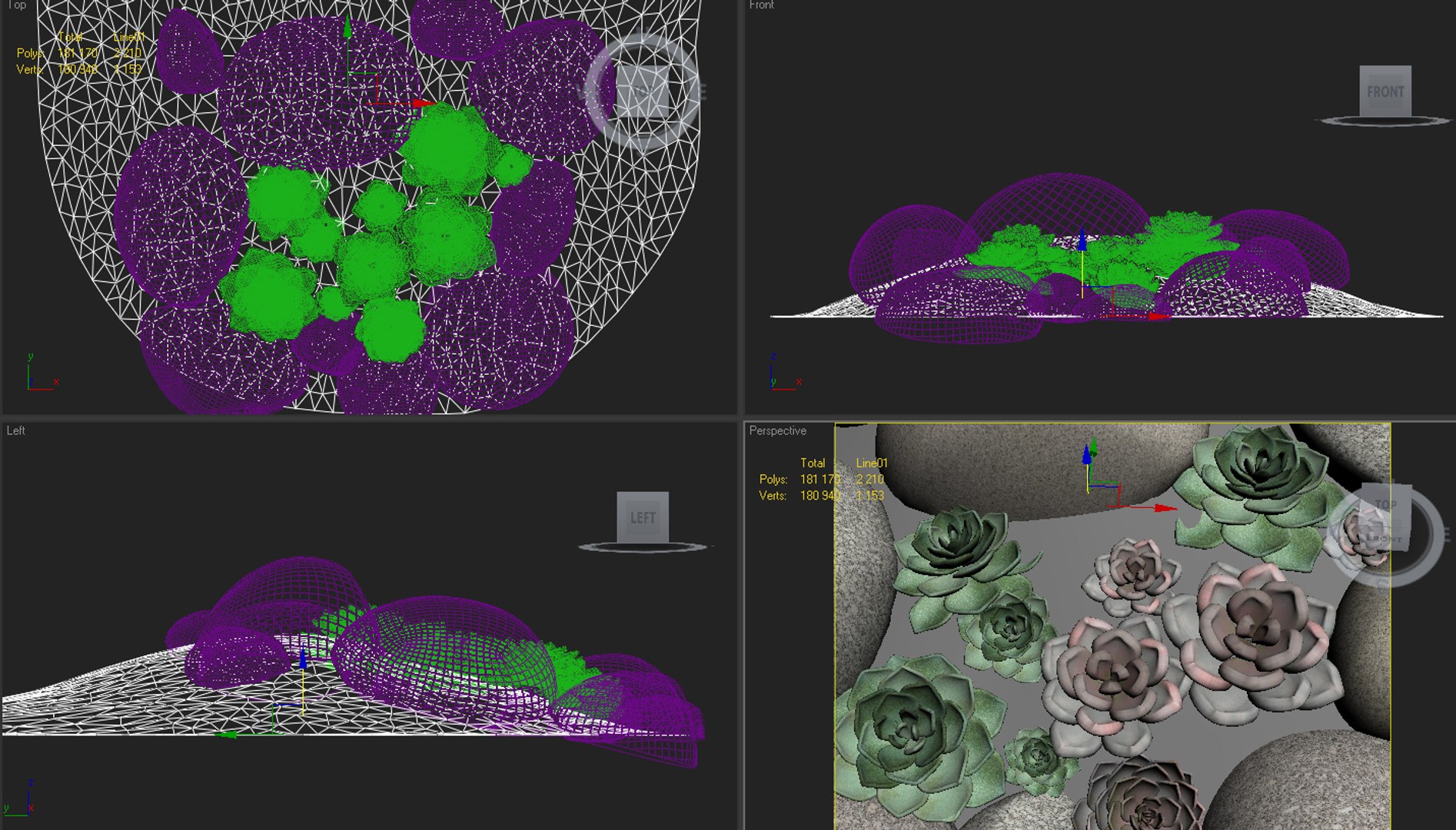Screen dimensions: 1456x830
Task: Click the TOP face of the Perspective ViewCube
Action: click(1385, 505)
